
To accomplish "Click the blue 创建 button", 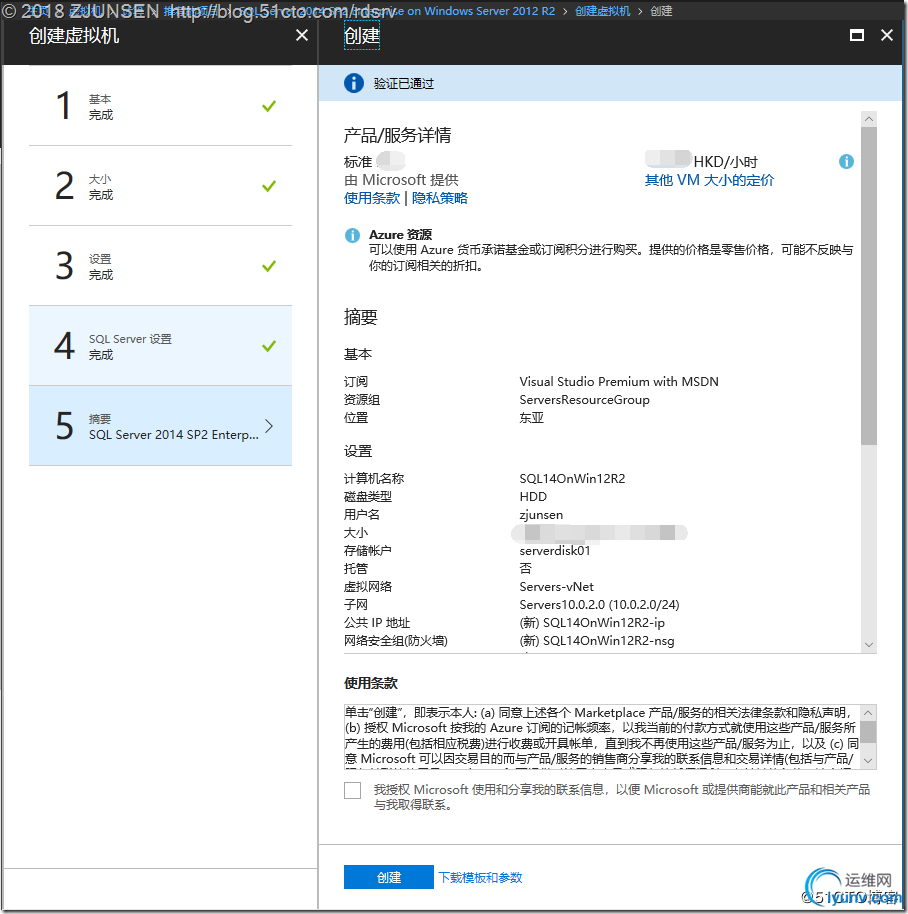I will click(x=388, y=877).
